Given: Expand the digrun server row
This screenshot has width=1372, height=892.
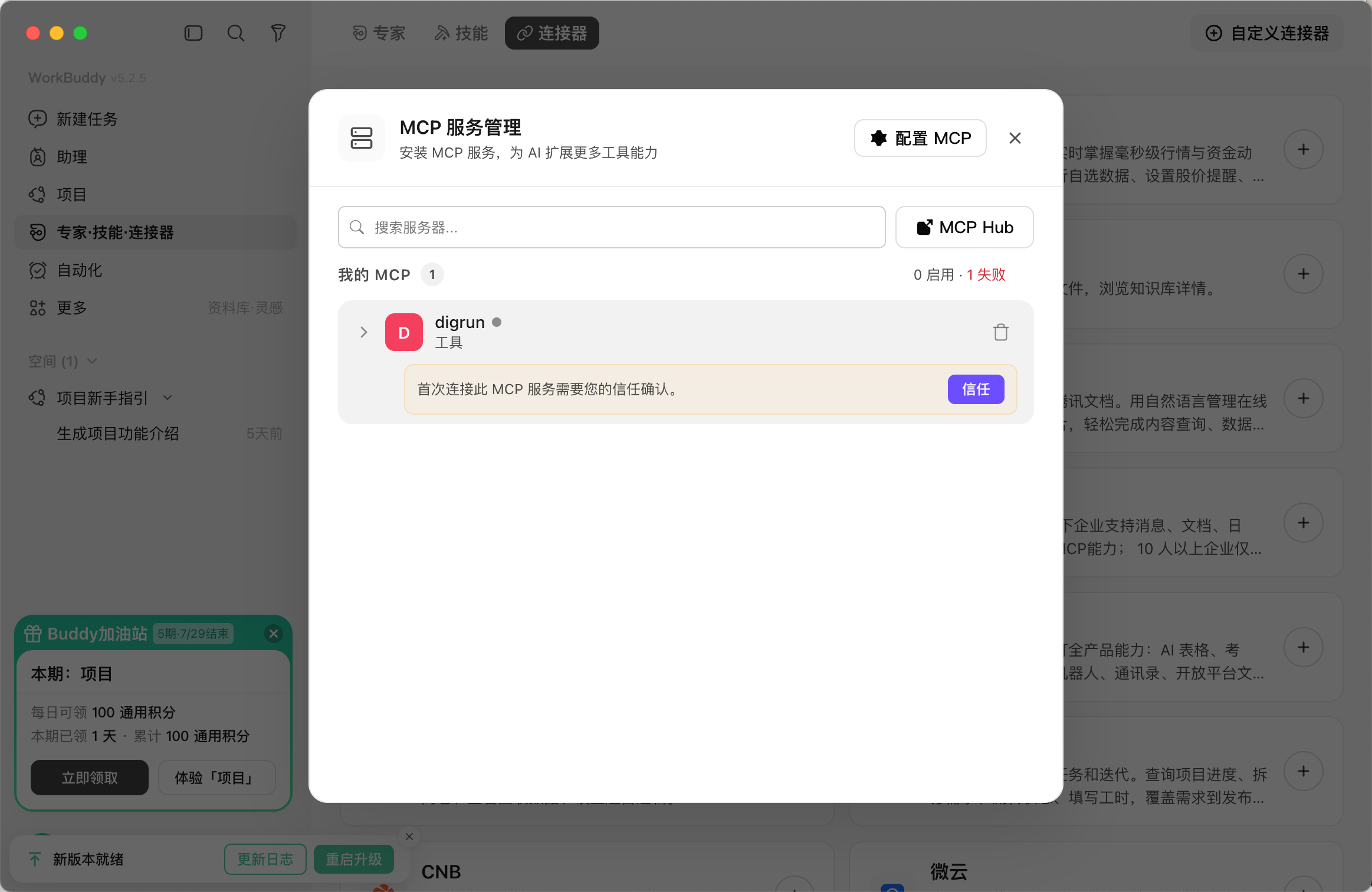Looking at the screenshot, I should [364, 332].
